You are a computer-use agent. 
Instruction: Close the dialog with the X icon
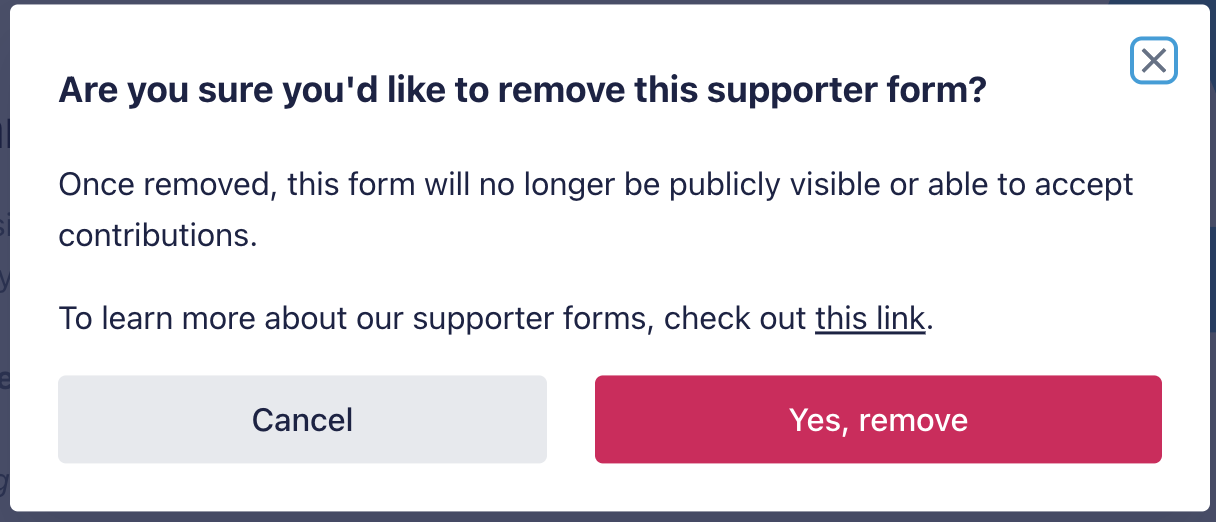pyautogui.click(x=1153, y=61)
